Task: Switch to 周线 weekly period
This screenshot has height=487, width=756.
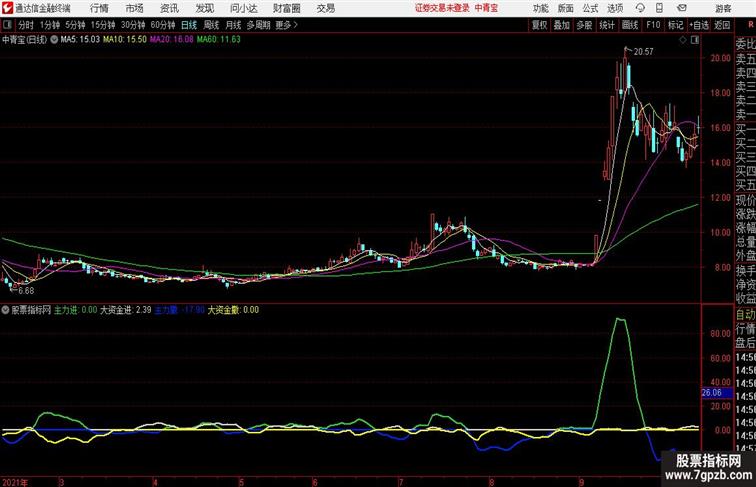Action: [211, 25]
